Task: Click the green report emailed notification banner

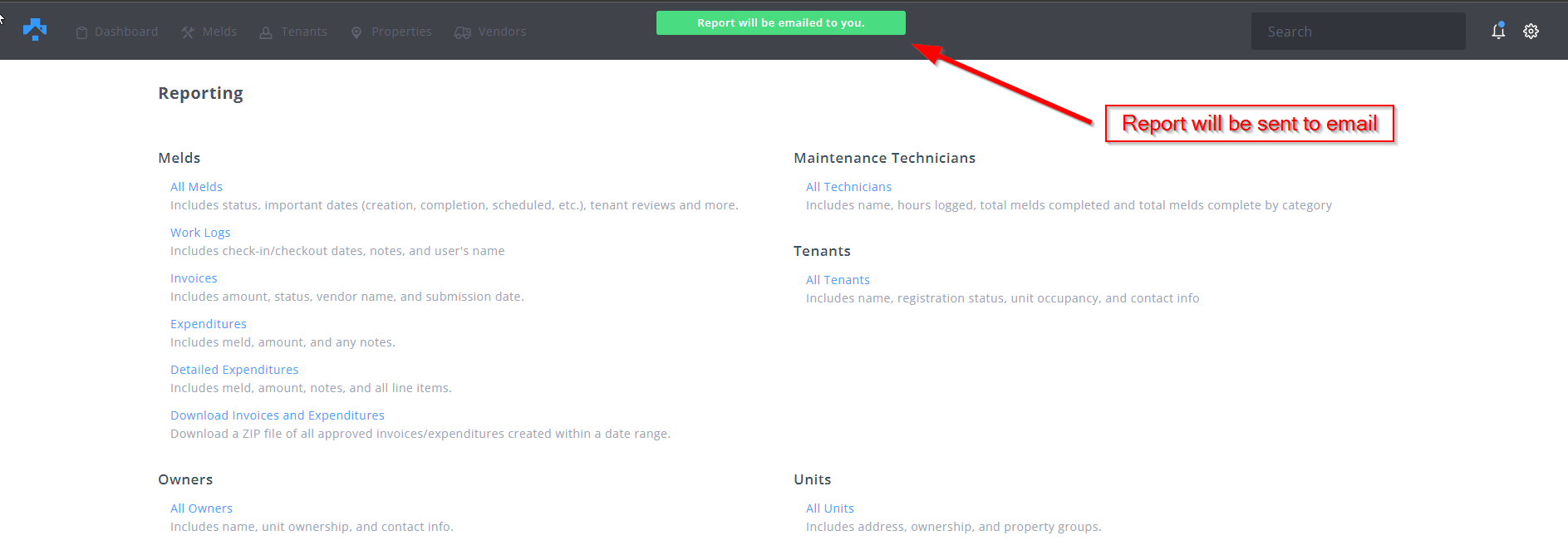Action: pos(780,23)
